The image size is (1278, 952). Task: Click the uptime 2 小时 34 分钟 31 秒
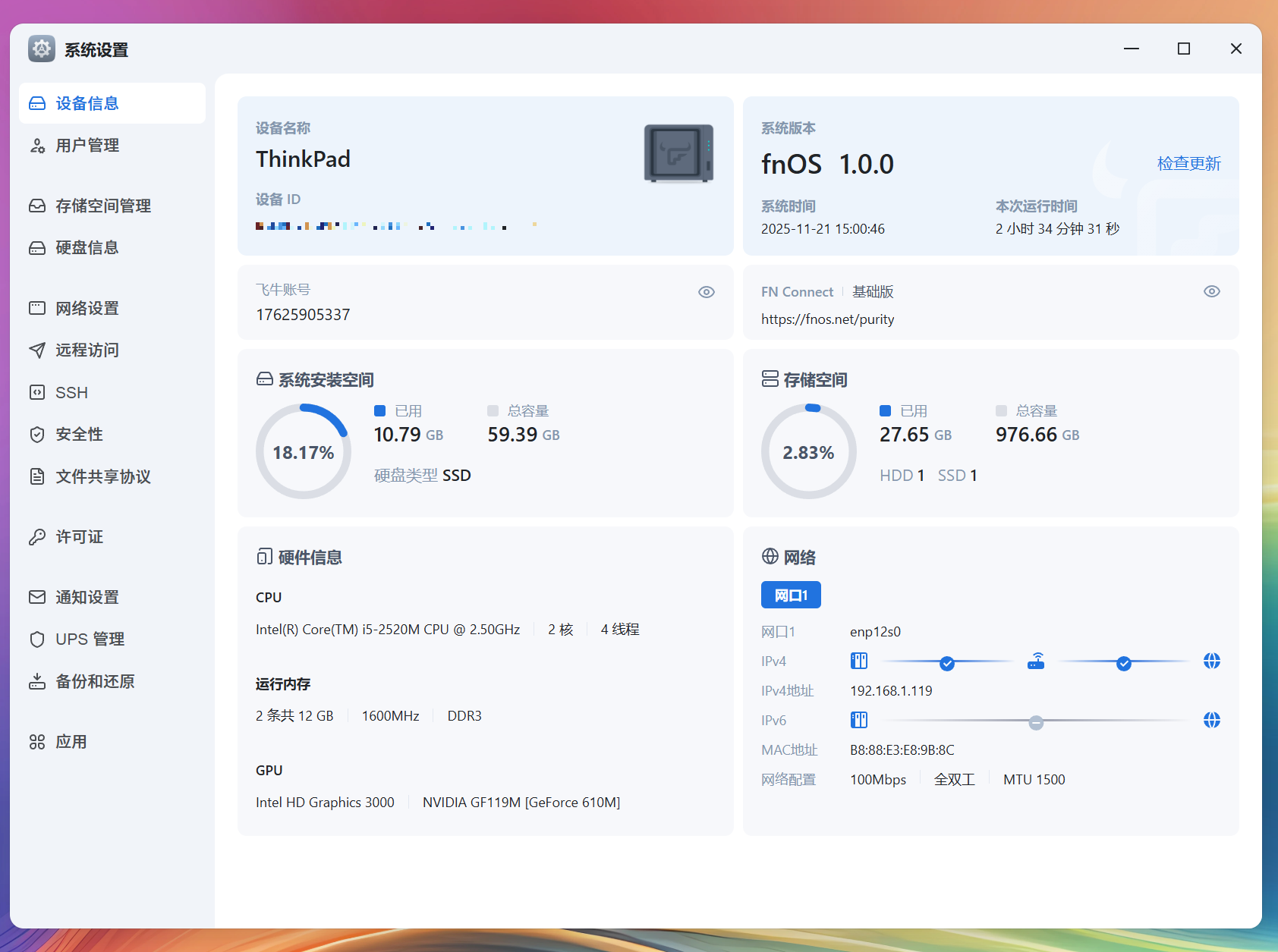[1057, 229]
